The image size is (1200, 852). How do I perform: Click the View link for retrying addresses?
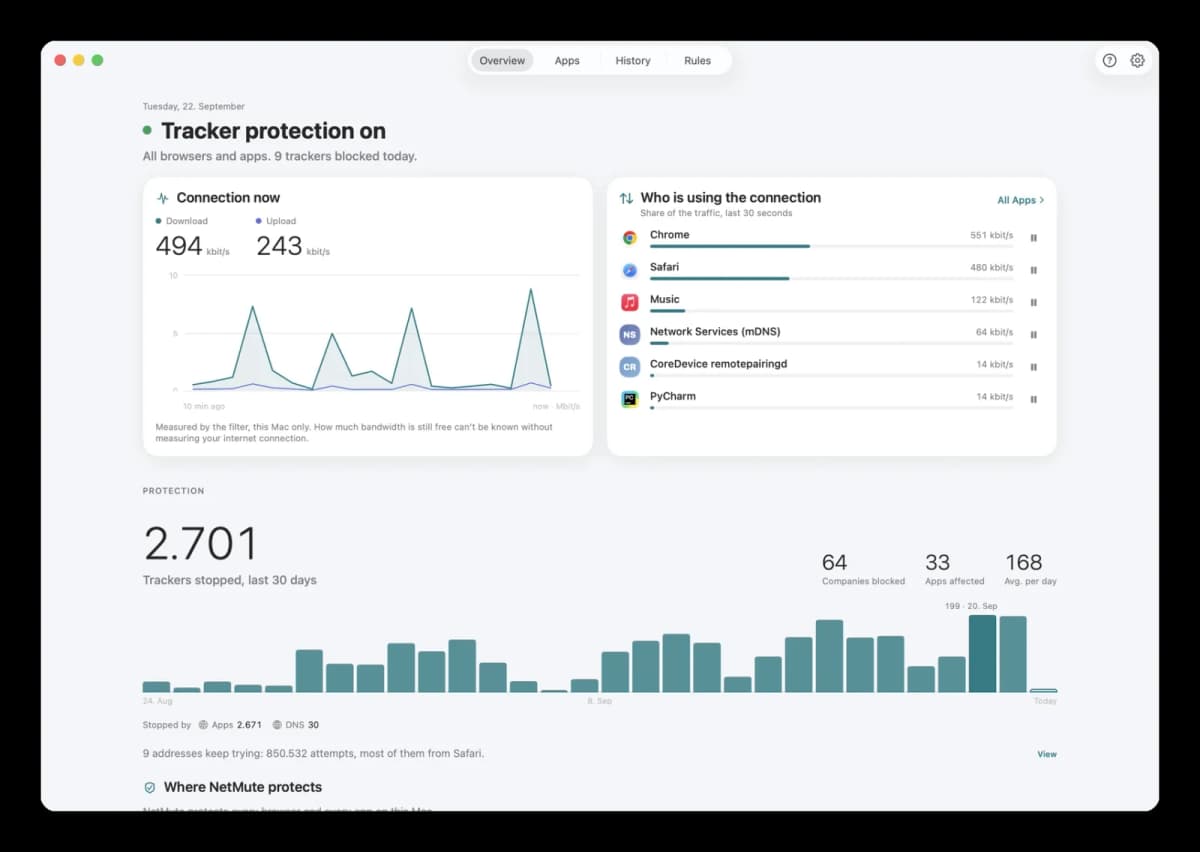tap(1047, 754)
